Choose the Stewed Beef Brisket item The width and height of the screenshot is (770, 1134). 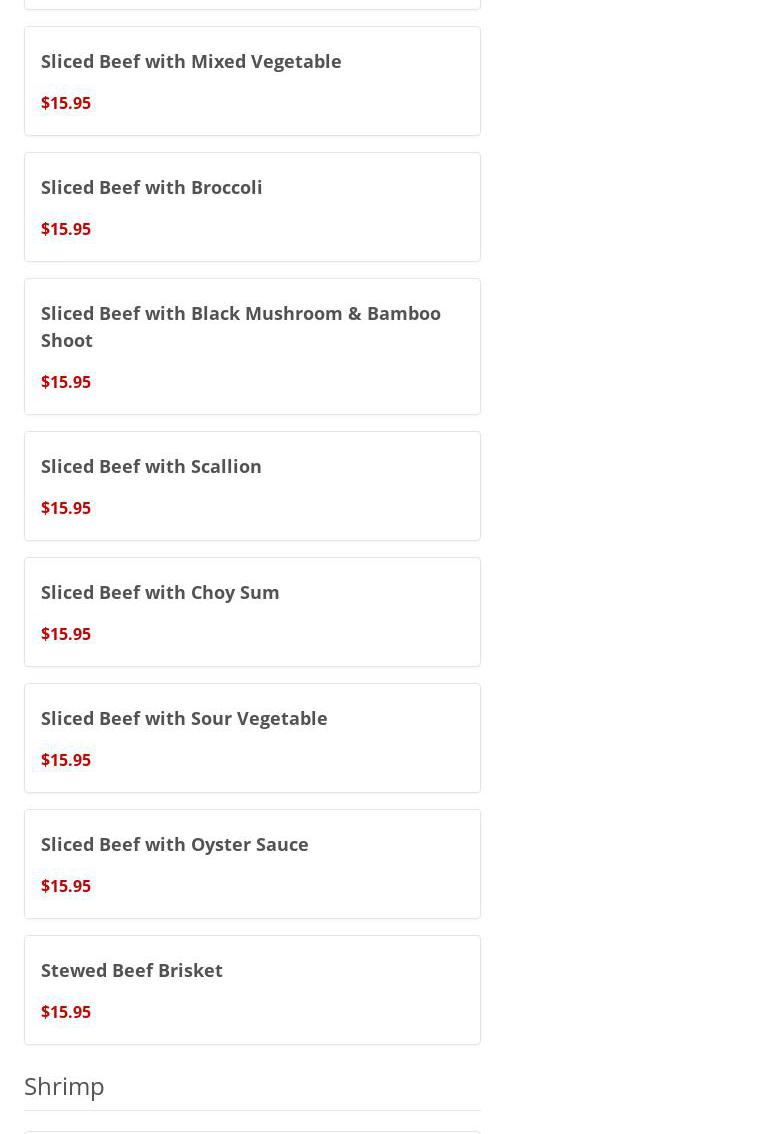pos(132,971)
